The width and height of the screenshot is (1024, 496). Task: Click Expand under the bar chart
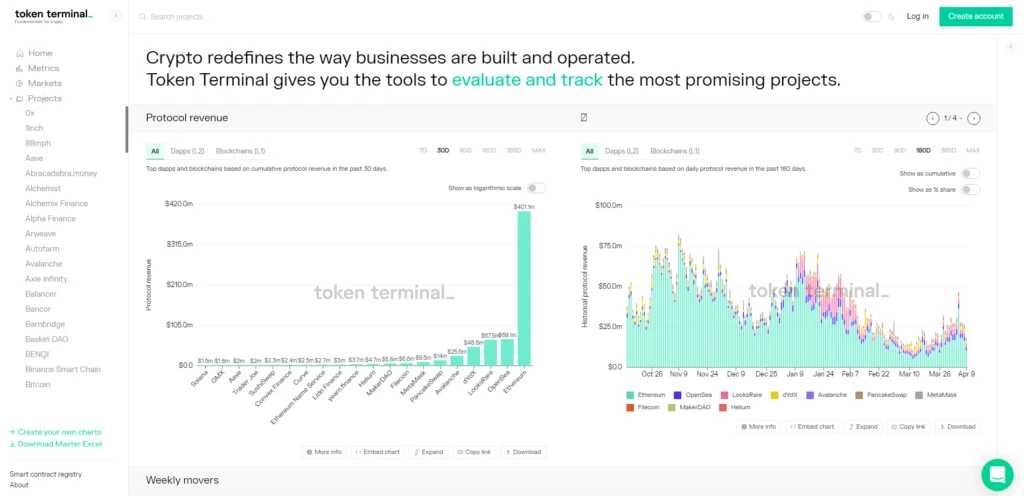pyautogui.click(x=428, y=452)
